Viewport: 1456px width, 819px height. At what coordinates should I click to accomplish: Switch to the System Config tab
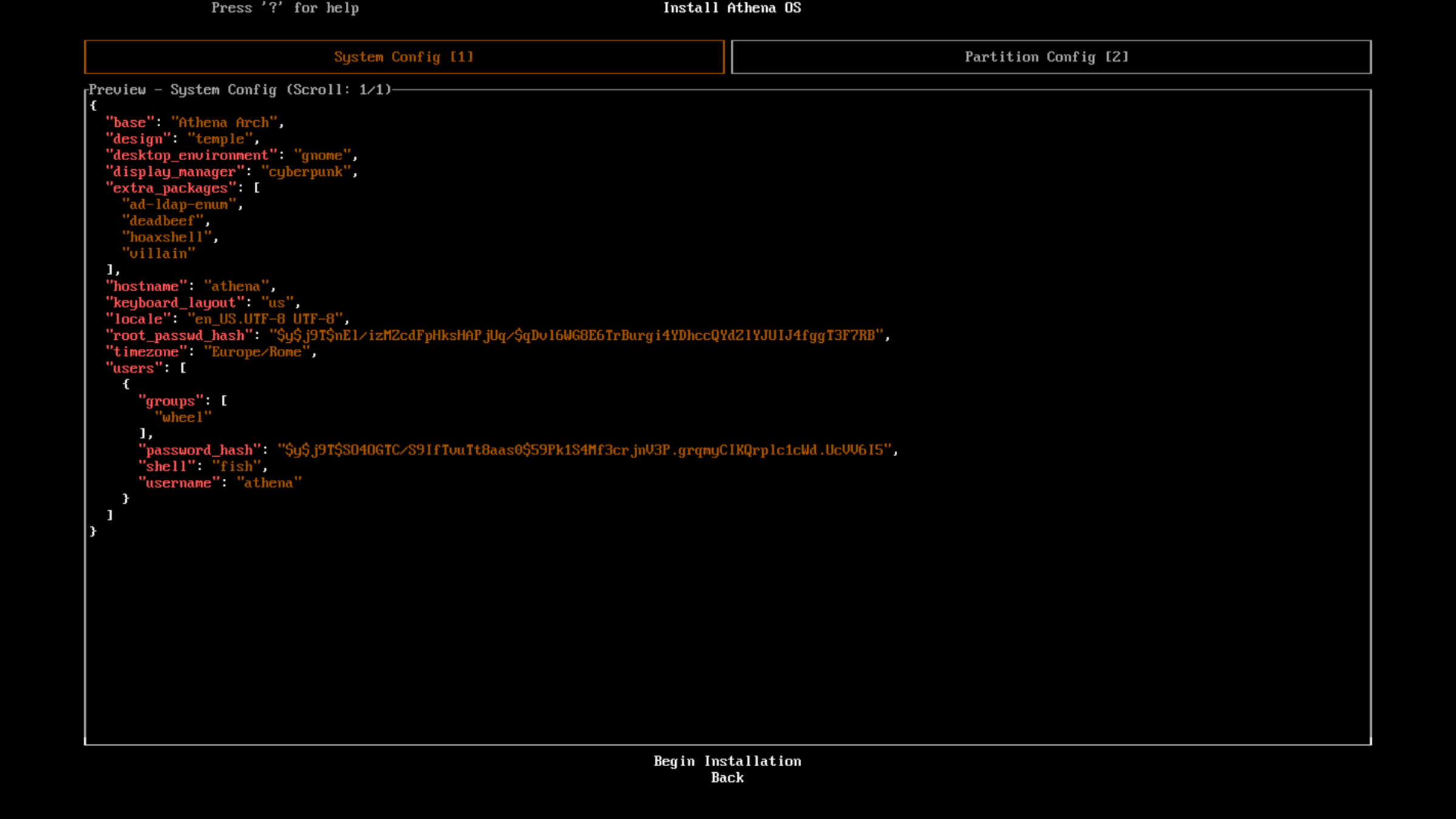coord(404,57)
